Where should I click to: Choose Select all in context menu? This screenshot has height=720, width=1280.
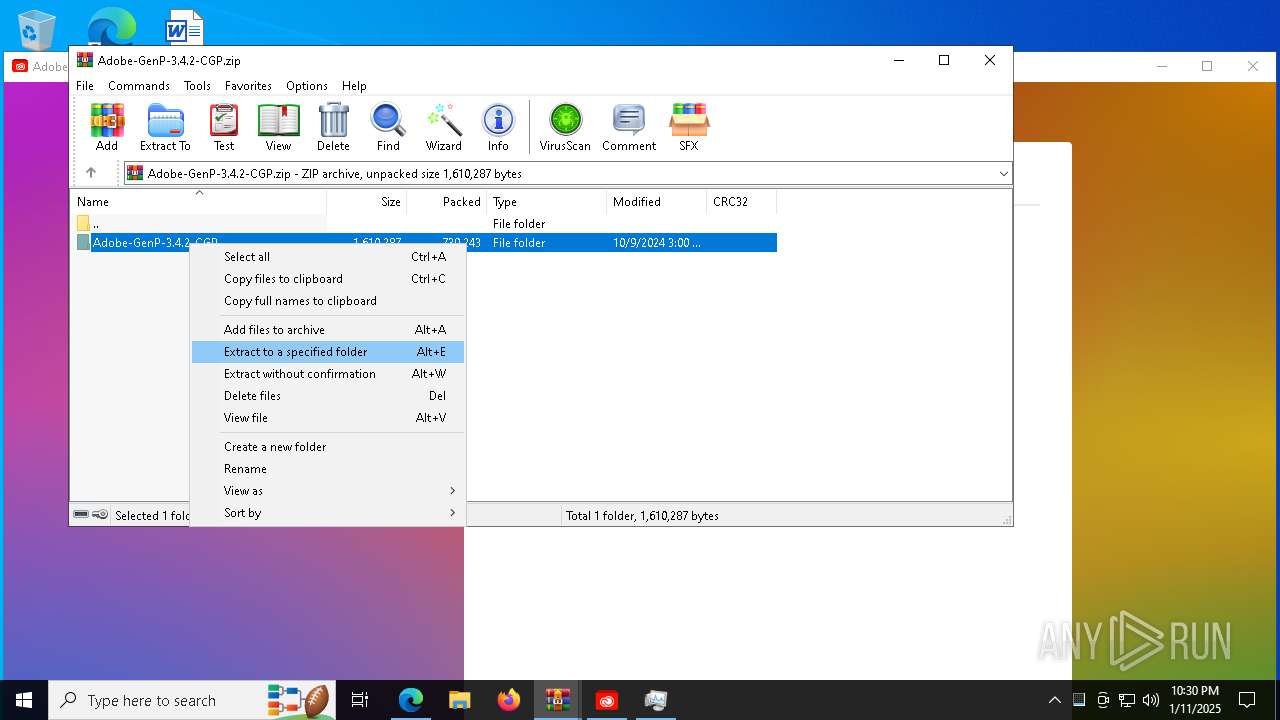coord(328,257)
